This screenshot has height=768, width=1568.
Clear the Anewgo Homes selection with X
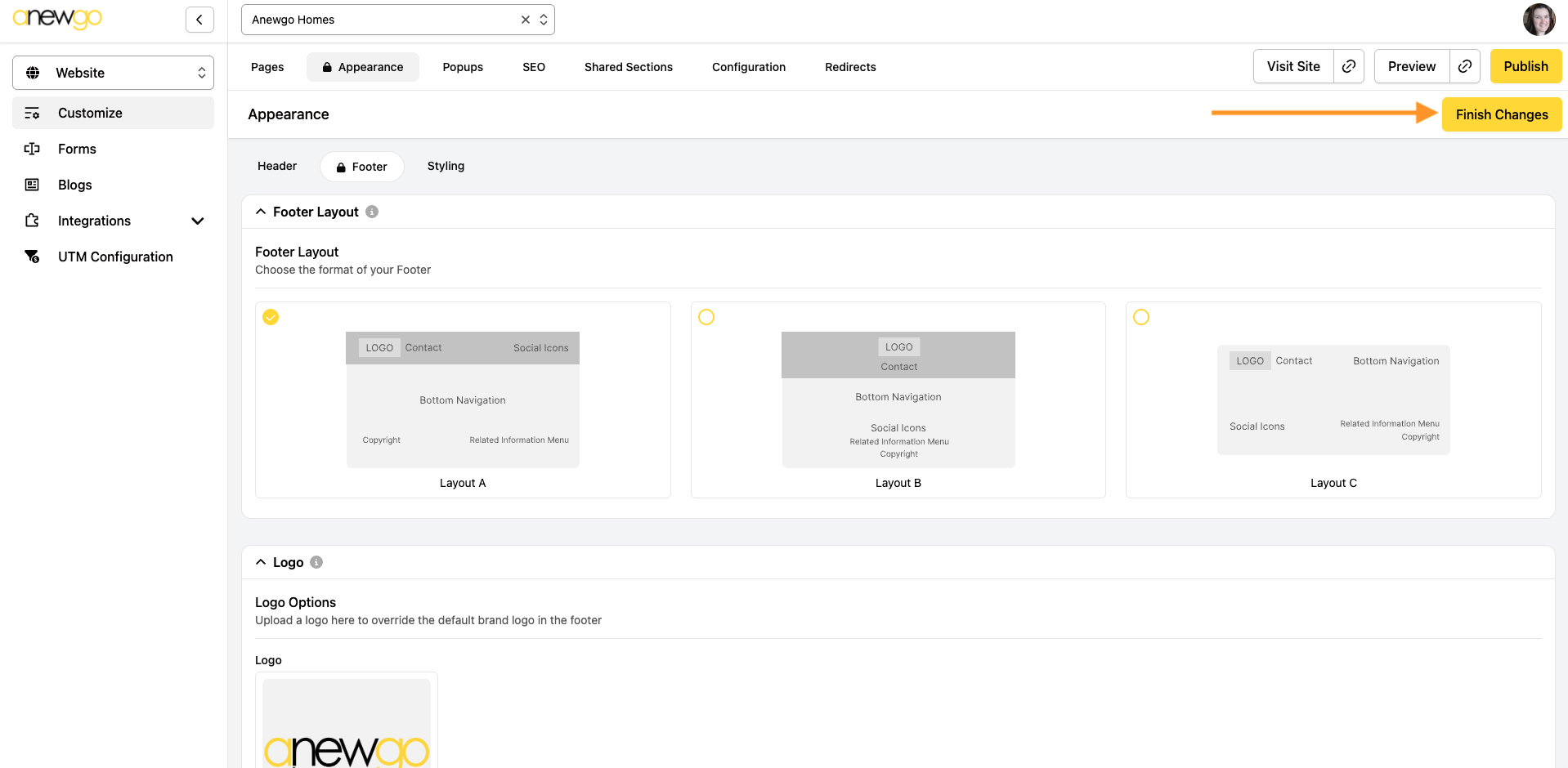[526, 20]
